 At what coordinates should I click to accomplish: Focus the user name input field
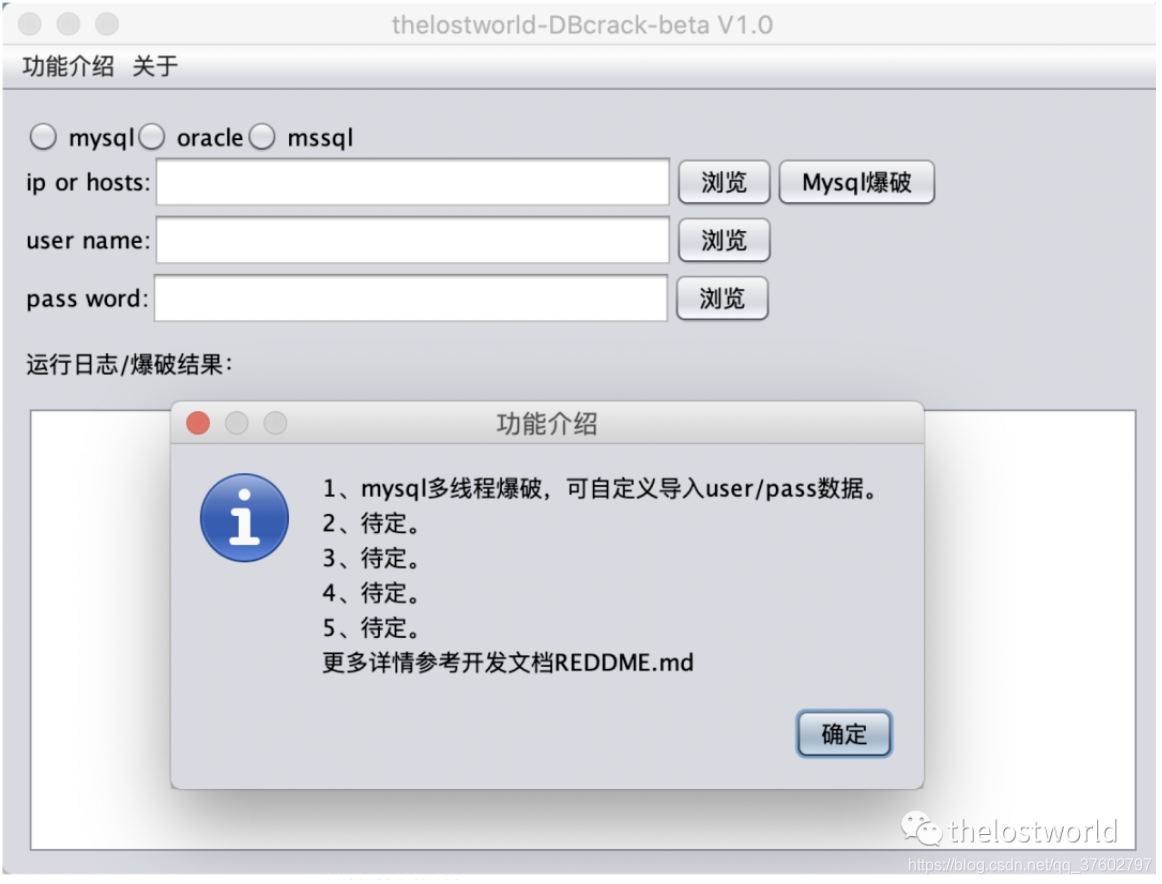[x=413, y=240]
